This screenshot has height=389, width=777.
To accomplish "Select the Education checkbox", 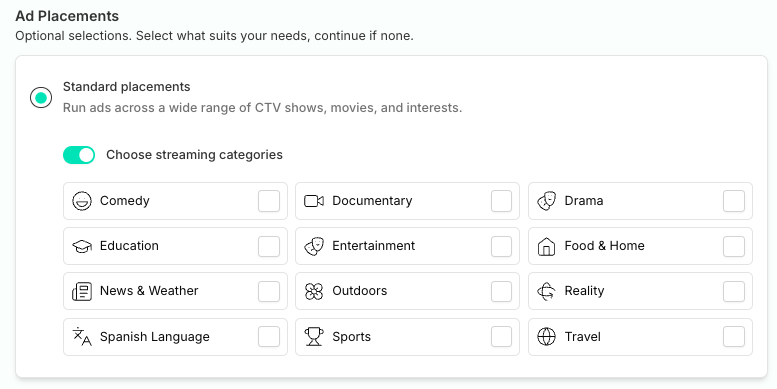I will tap(269, 246).
